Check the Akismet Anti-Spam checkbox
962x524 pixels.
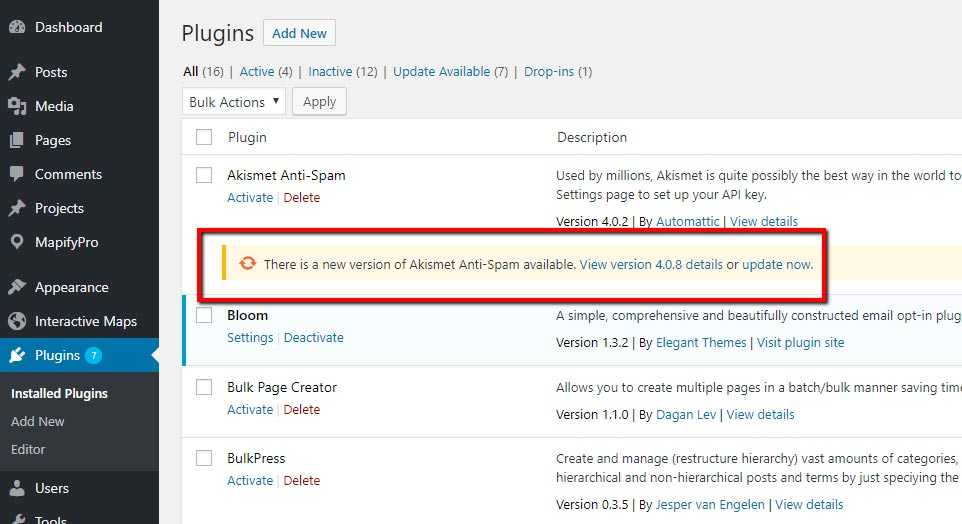pos(204,175)
